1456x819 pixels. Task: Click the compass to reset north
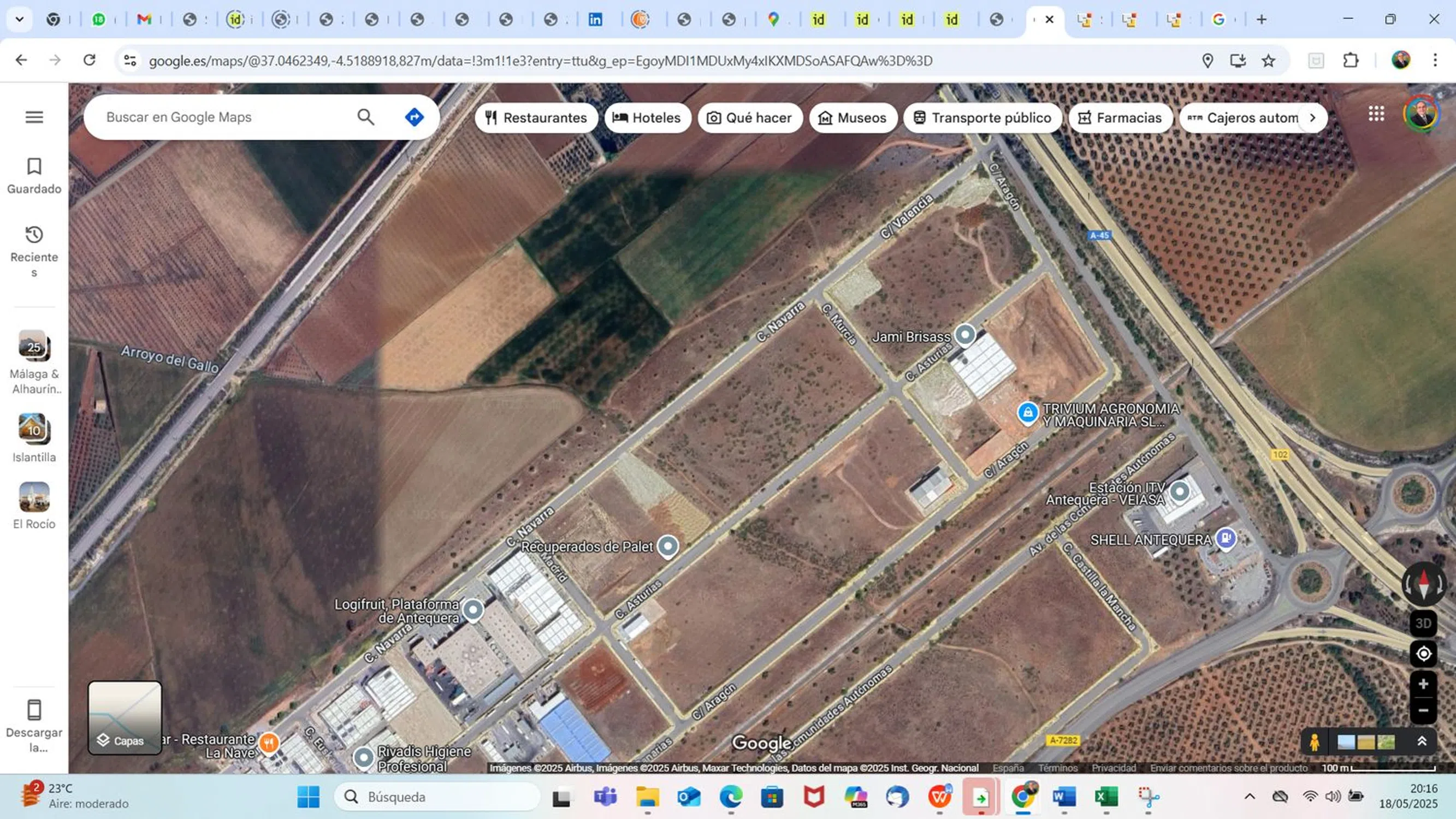click(1423, 583)
